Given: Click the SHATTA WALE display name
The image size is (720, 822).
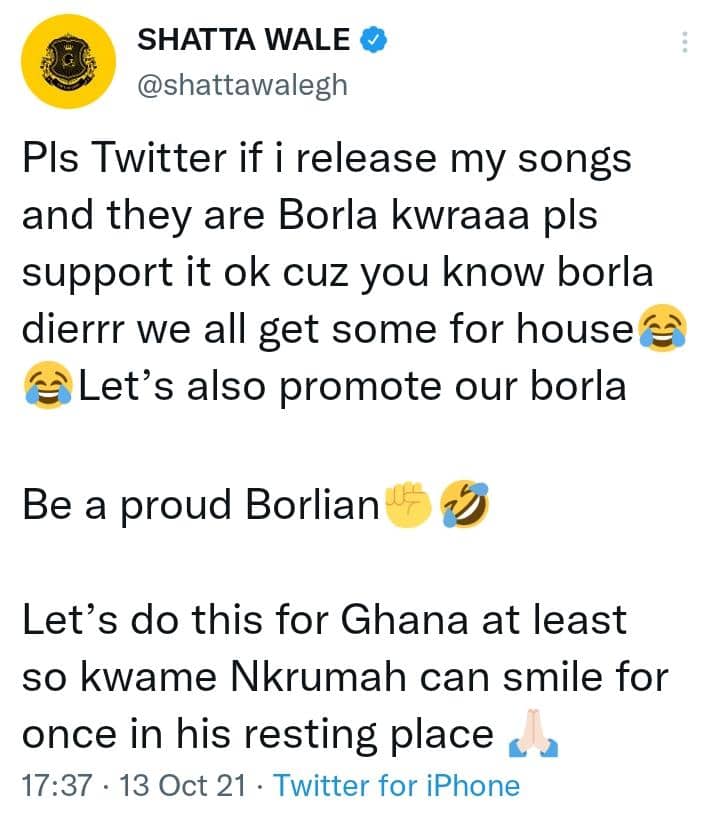Looking at the screenshot, I should (244, 40).
